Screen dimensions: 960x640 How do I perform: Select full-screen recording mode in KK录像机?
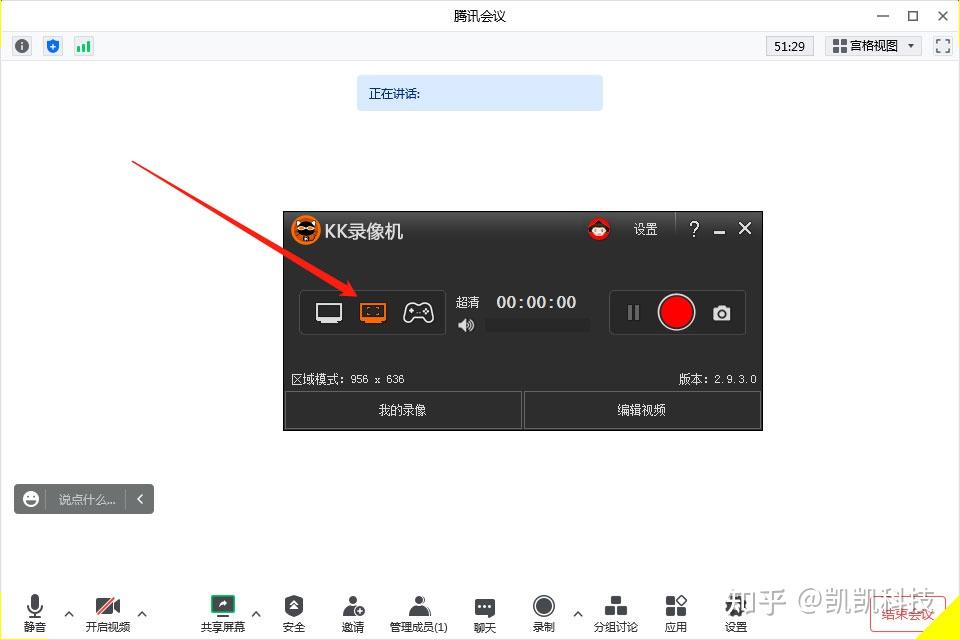click(328, 311)
